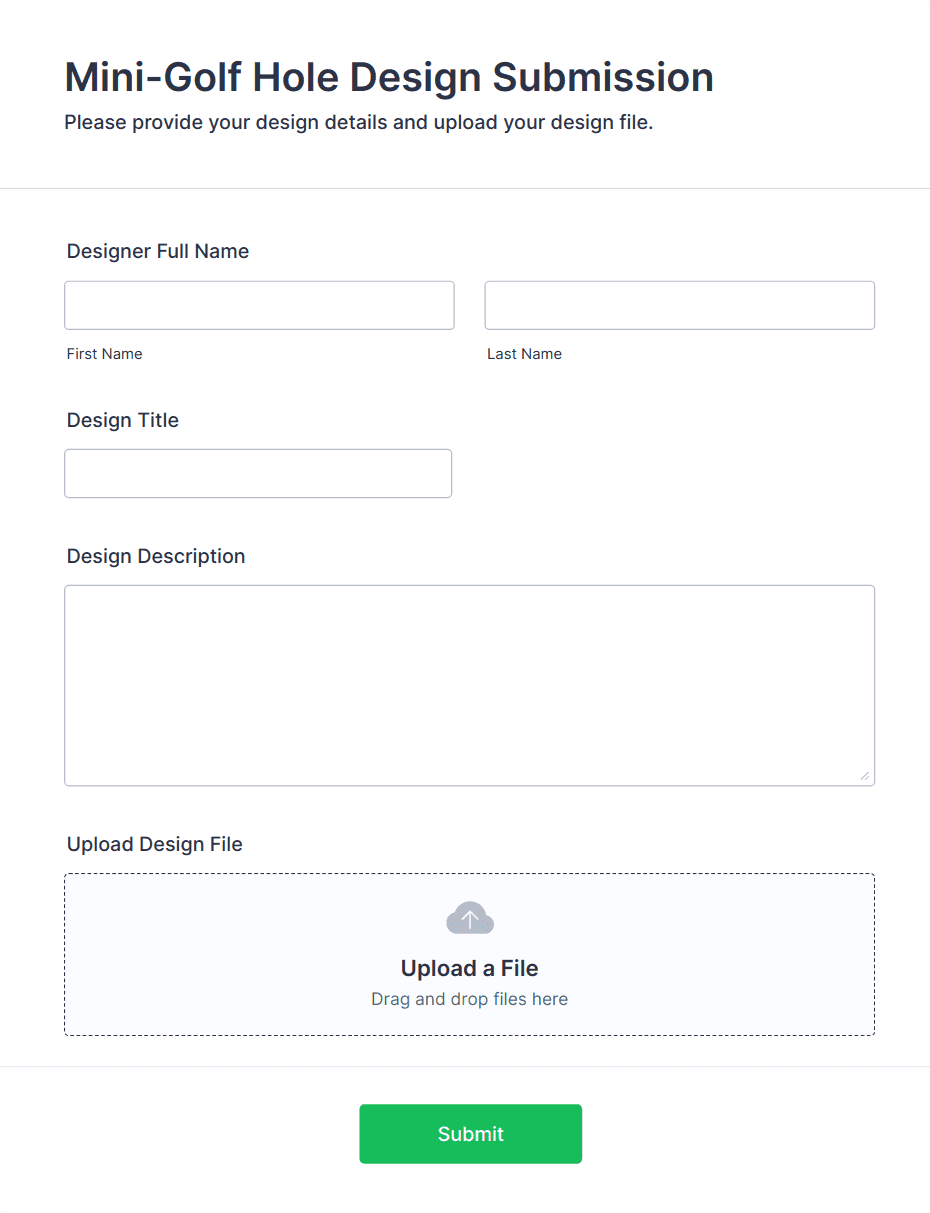Image resolution: width=930 pixels, height=1213 pixels.
Task: Click the "Upload a File" text
Action: [469, 968]
